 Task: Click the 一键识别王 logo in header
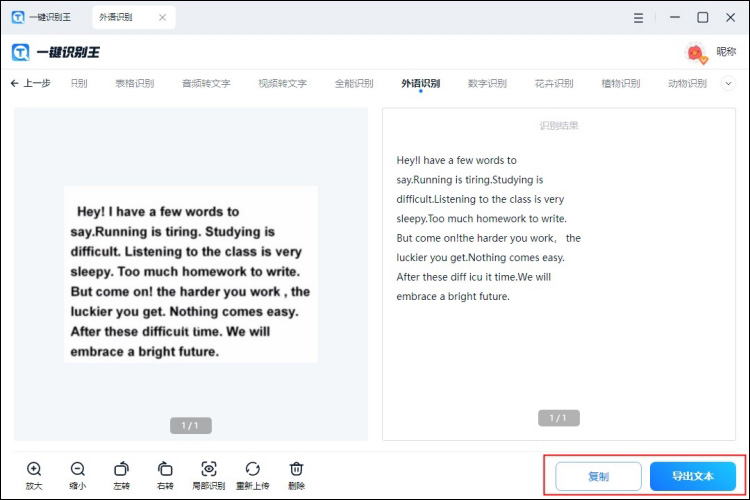pos(56,52)
